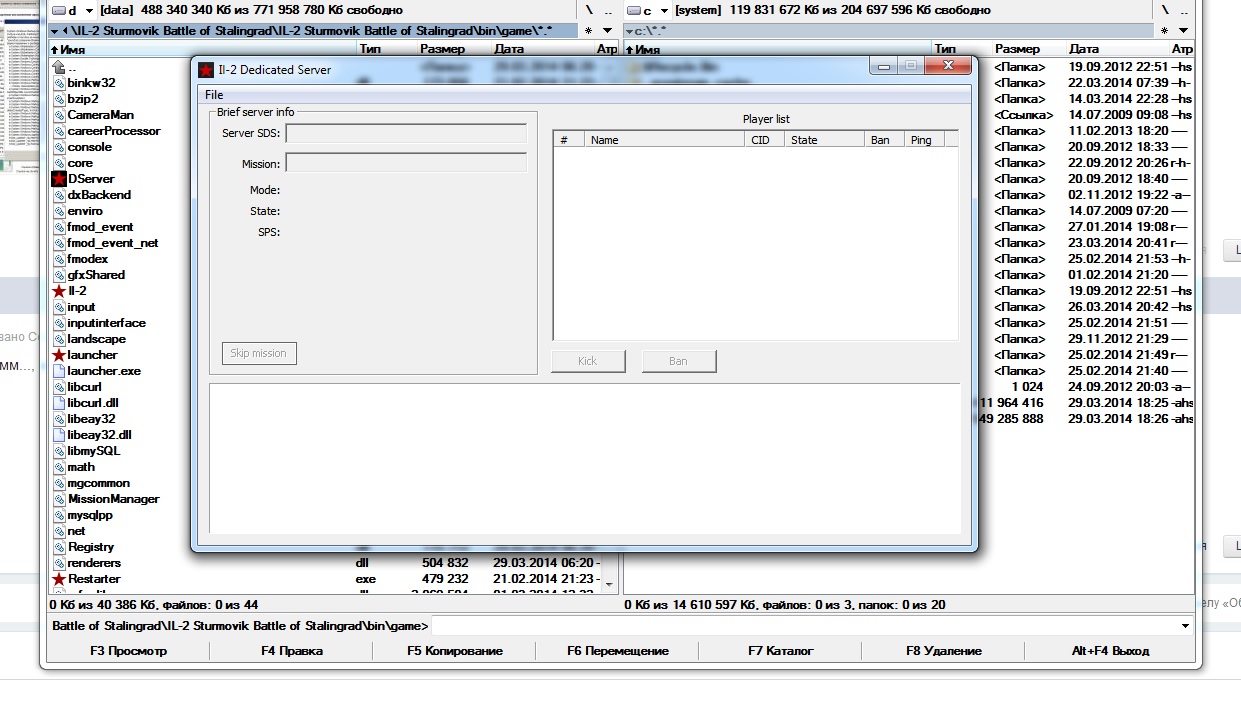1241x701 pixels.
Task: Click the libeay32.dll document icon
Action: click(59, 435)
